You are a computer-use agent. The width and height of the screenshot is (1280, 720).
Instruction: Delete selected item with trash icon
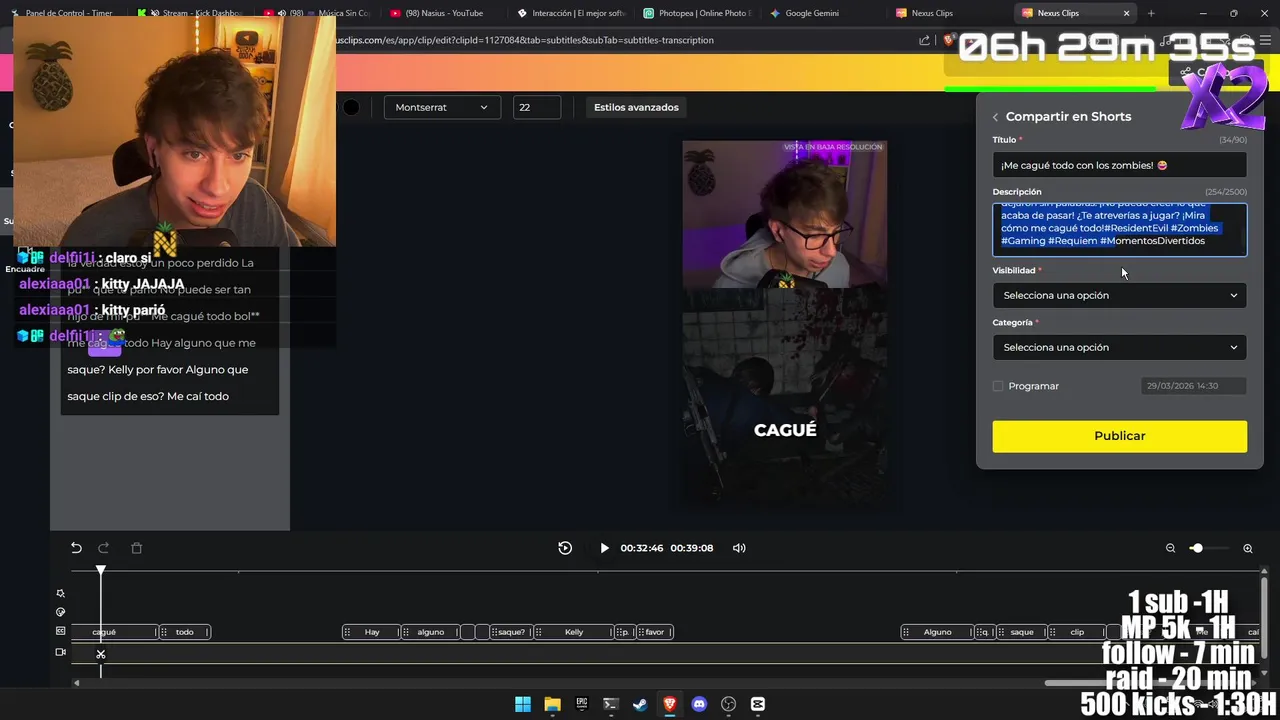[x=137, y=548]
